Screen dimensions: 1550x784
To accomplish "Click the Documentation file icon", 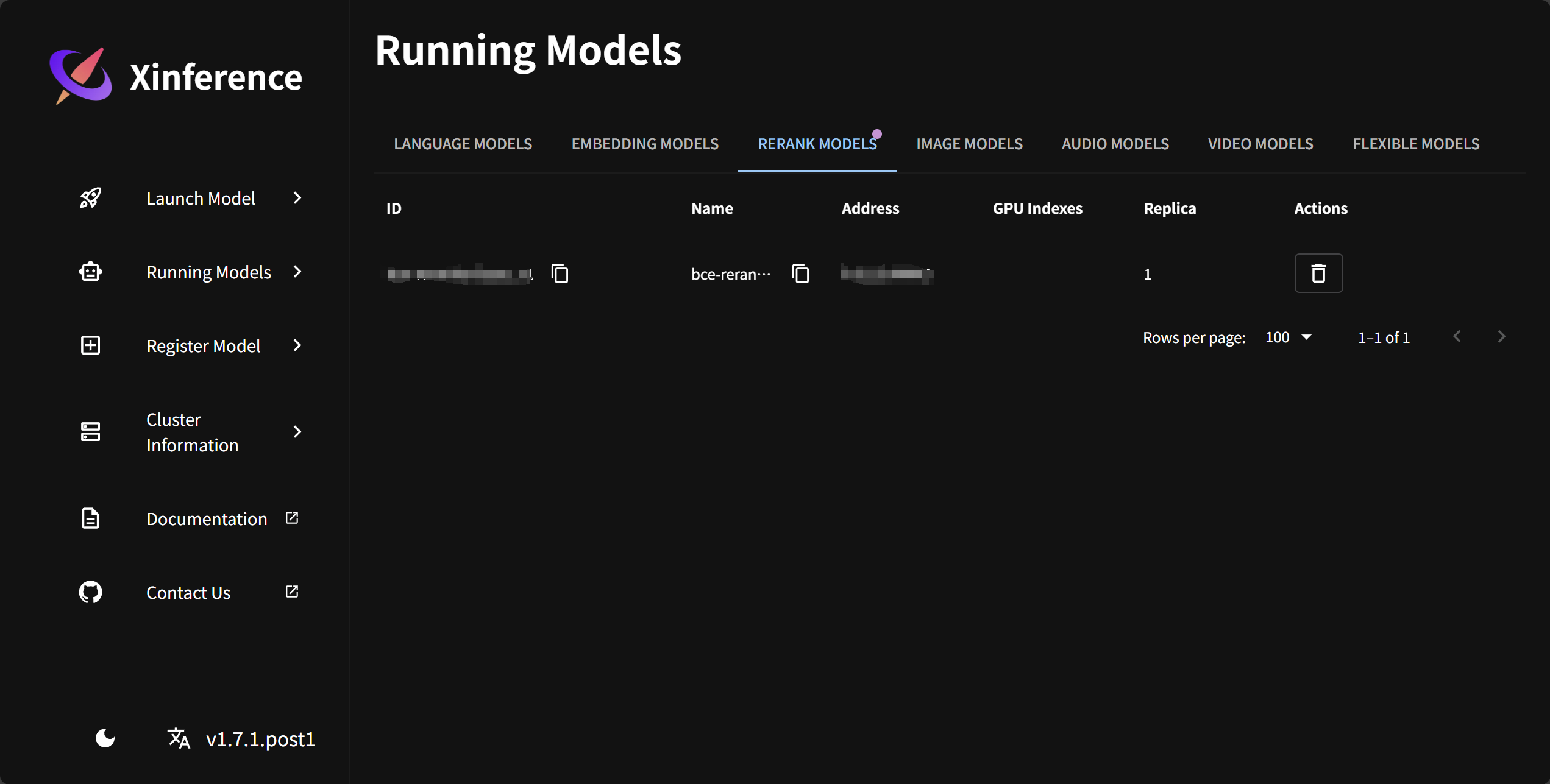I will pyautogui.click(x=90, y=518).
